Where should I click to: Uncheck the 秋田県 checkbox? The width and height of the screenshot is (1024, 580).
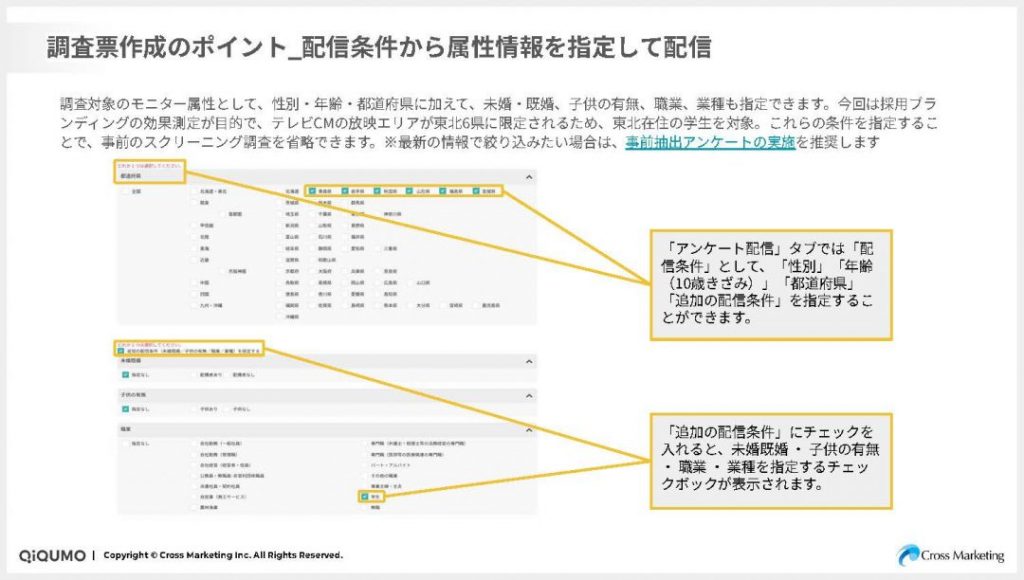pyautogui.click(x=377, y=191)
